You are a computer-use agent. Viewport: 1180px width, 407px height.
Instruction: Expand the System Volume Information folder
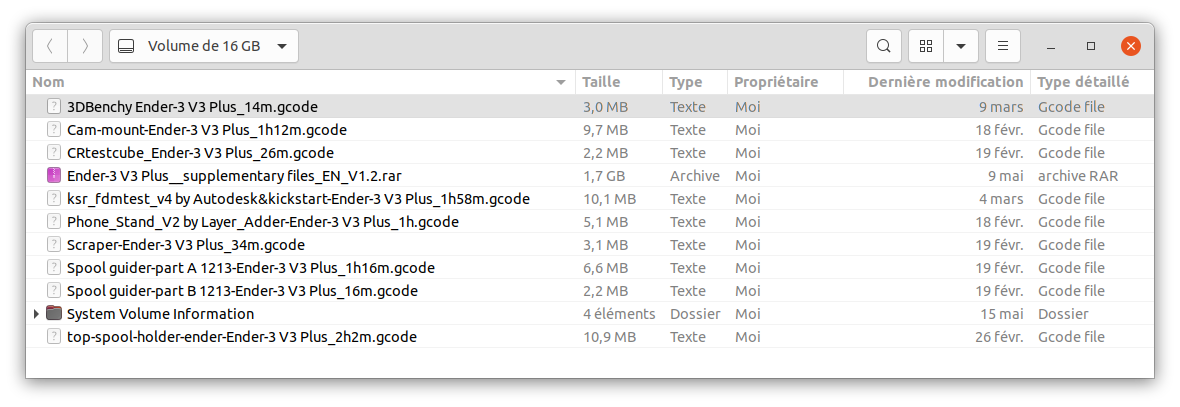pos(37,314)
